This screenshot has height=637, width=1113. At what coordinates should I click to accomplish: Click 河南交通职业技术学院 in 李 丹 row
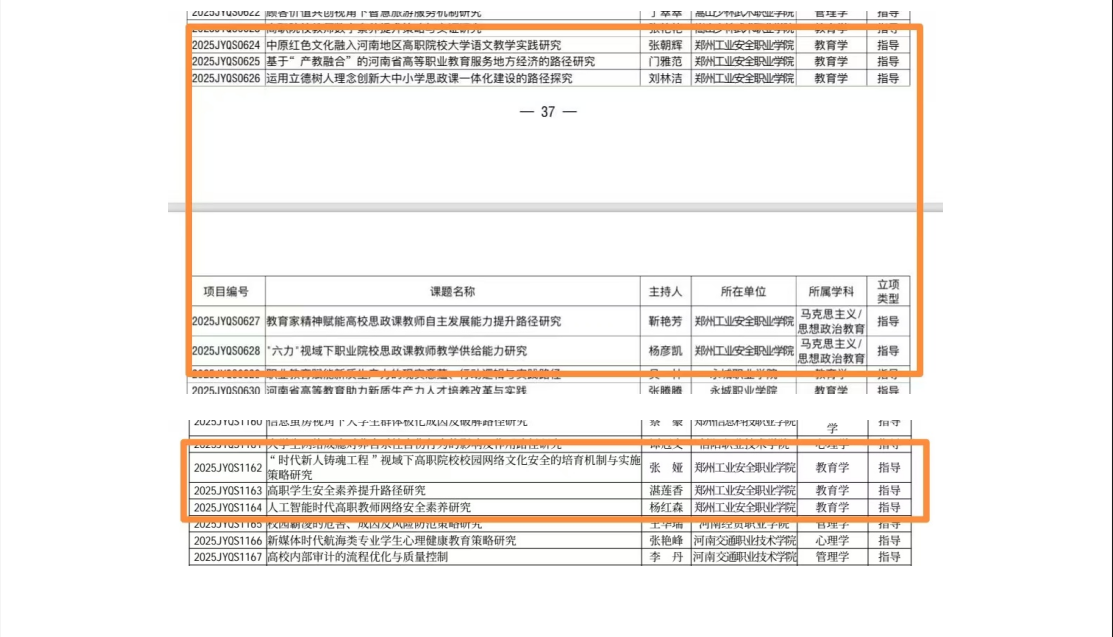tap(745, 557)
